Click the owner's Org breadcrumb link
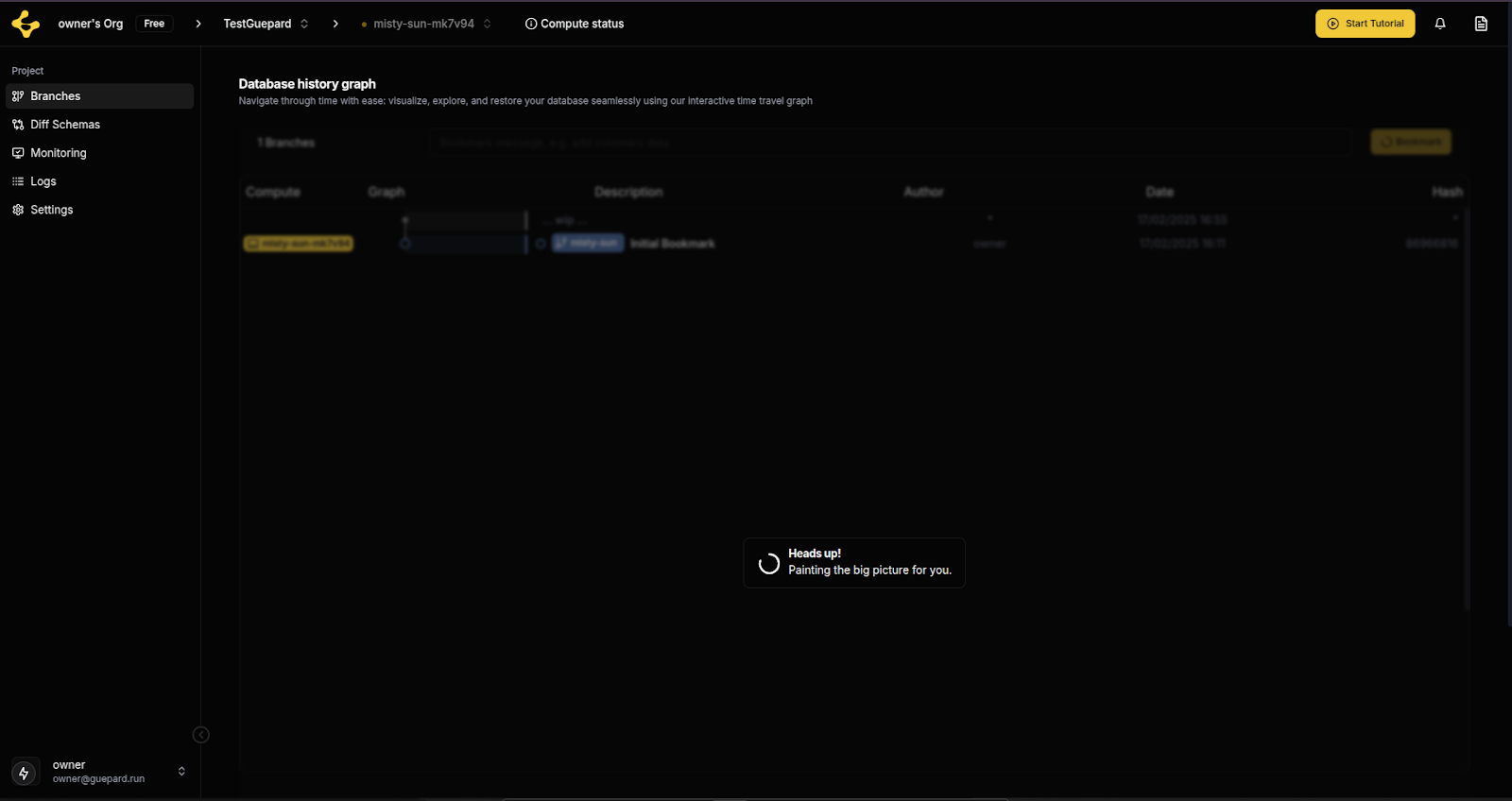This screenshot has width=1512, height=801. pyautogui.click(x=90, y=24)
